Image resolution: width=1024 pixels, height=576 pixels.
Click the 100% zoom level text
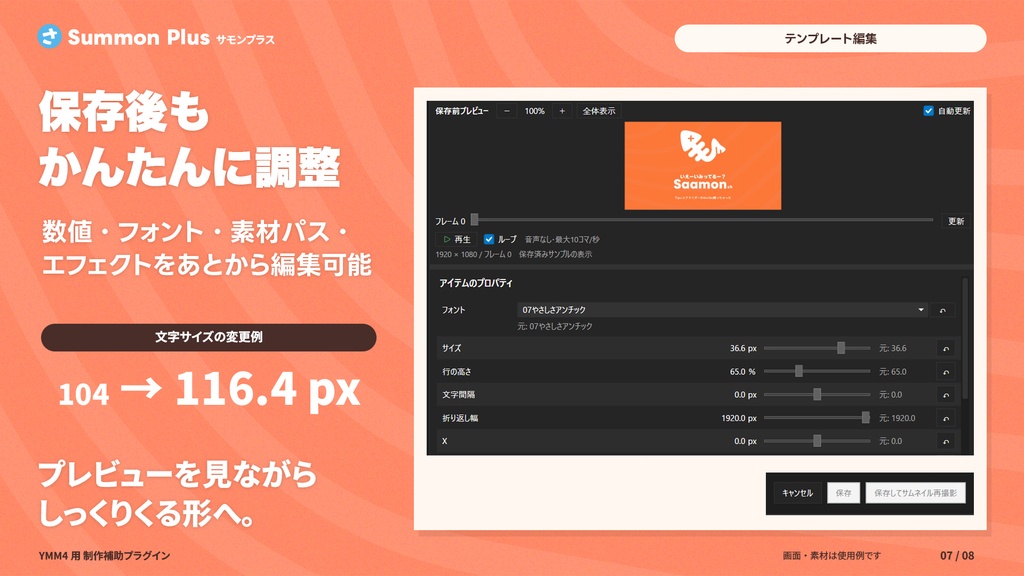pos(534,111)
